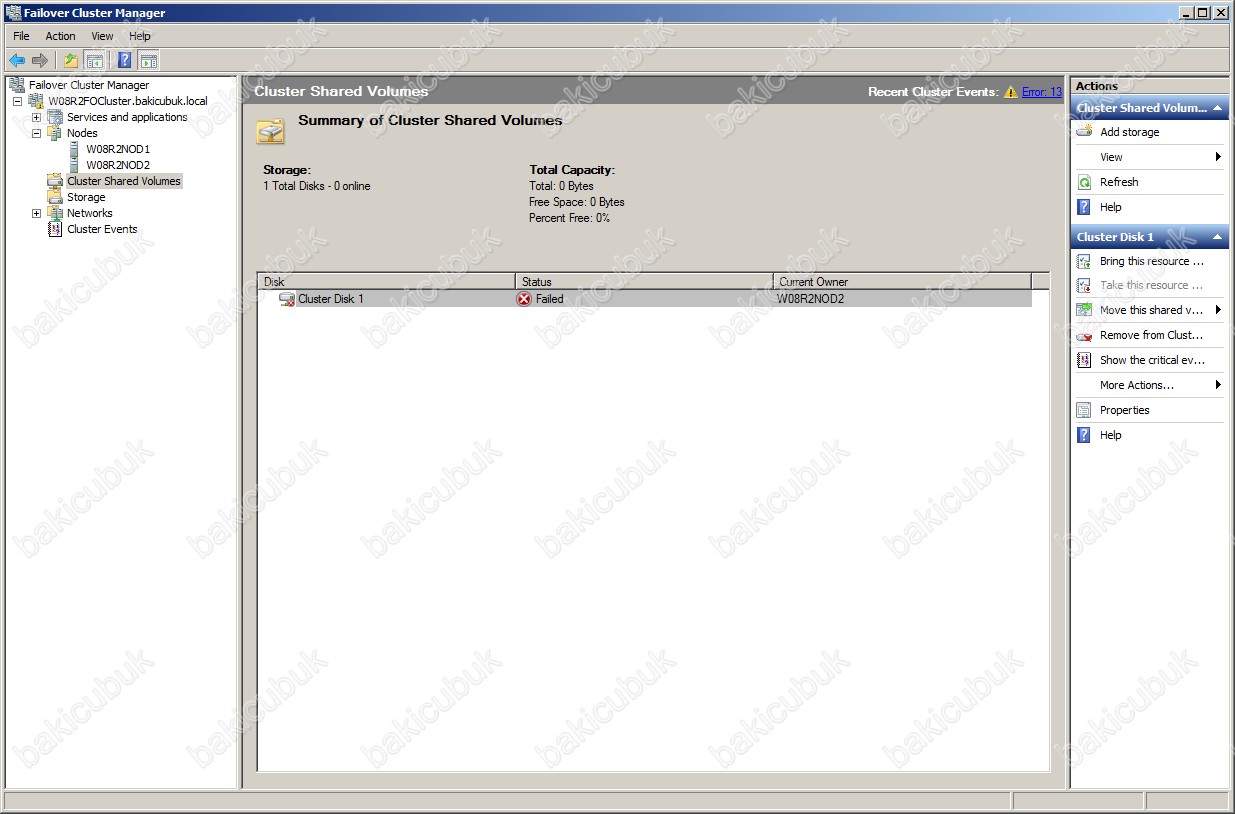
Task: Open the Help menu
Action: point(140,36)
